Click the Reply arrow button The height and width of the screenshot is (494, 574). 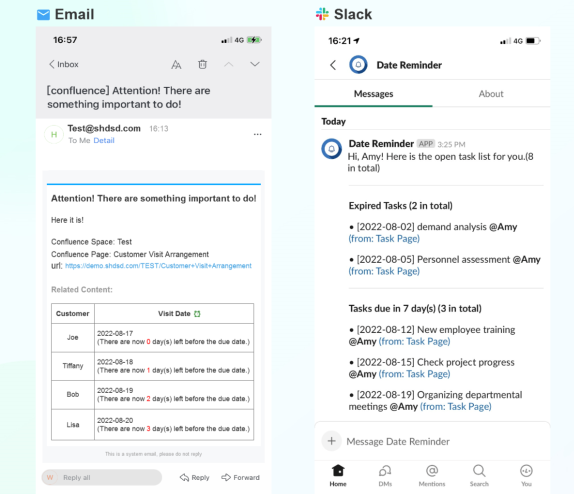(194, 477)
